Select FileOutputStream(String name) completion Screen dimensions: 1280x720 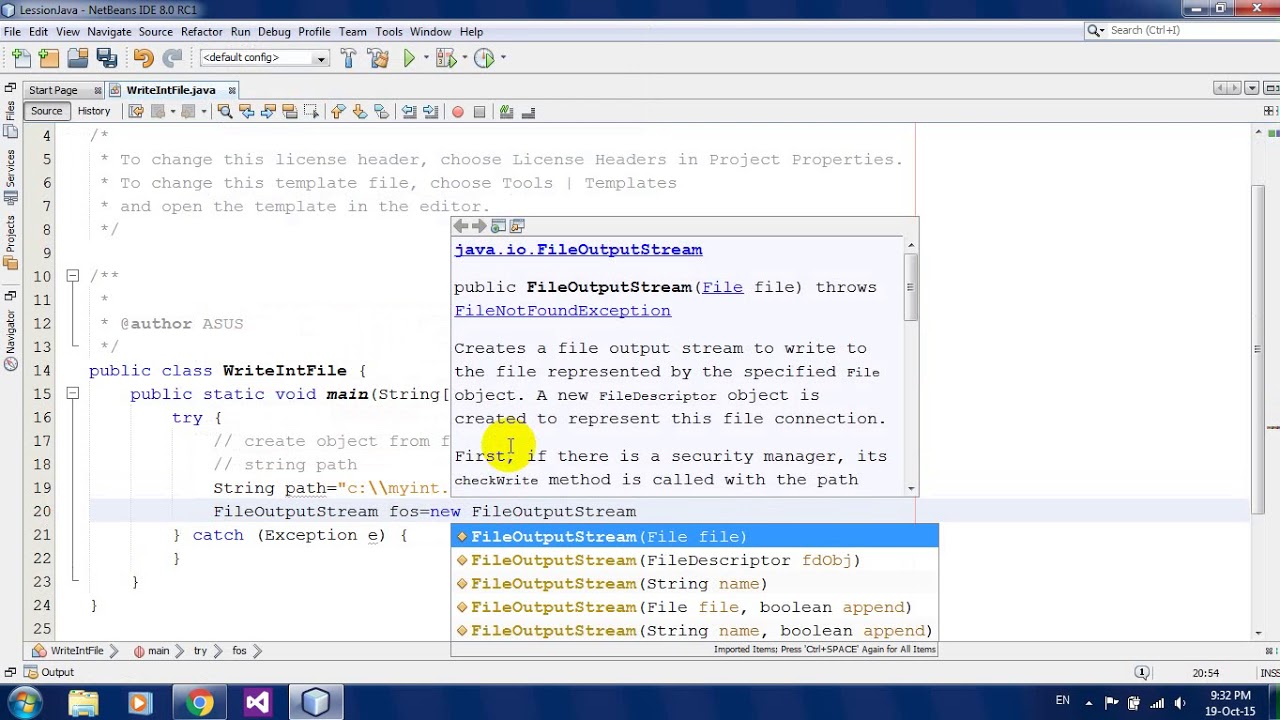click(x=694, y=584)
